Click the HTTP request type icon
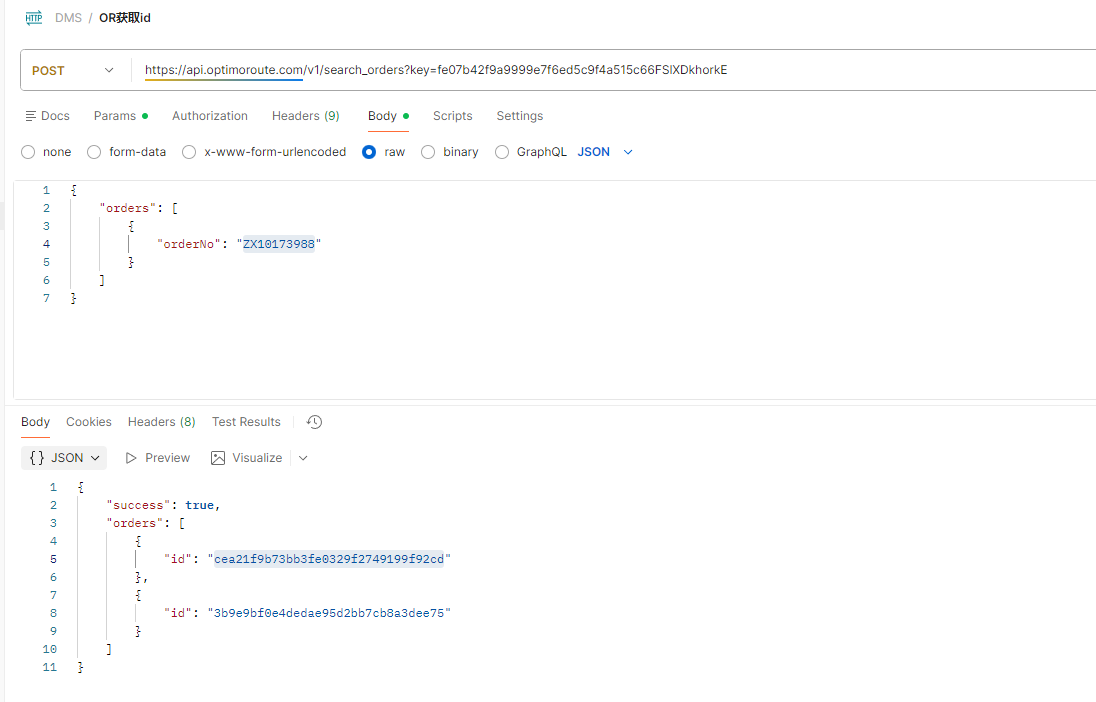This screenshot has width=1096, height=702. tap(34, 18)
